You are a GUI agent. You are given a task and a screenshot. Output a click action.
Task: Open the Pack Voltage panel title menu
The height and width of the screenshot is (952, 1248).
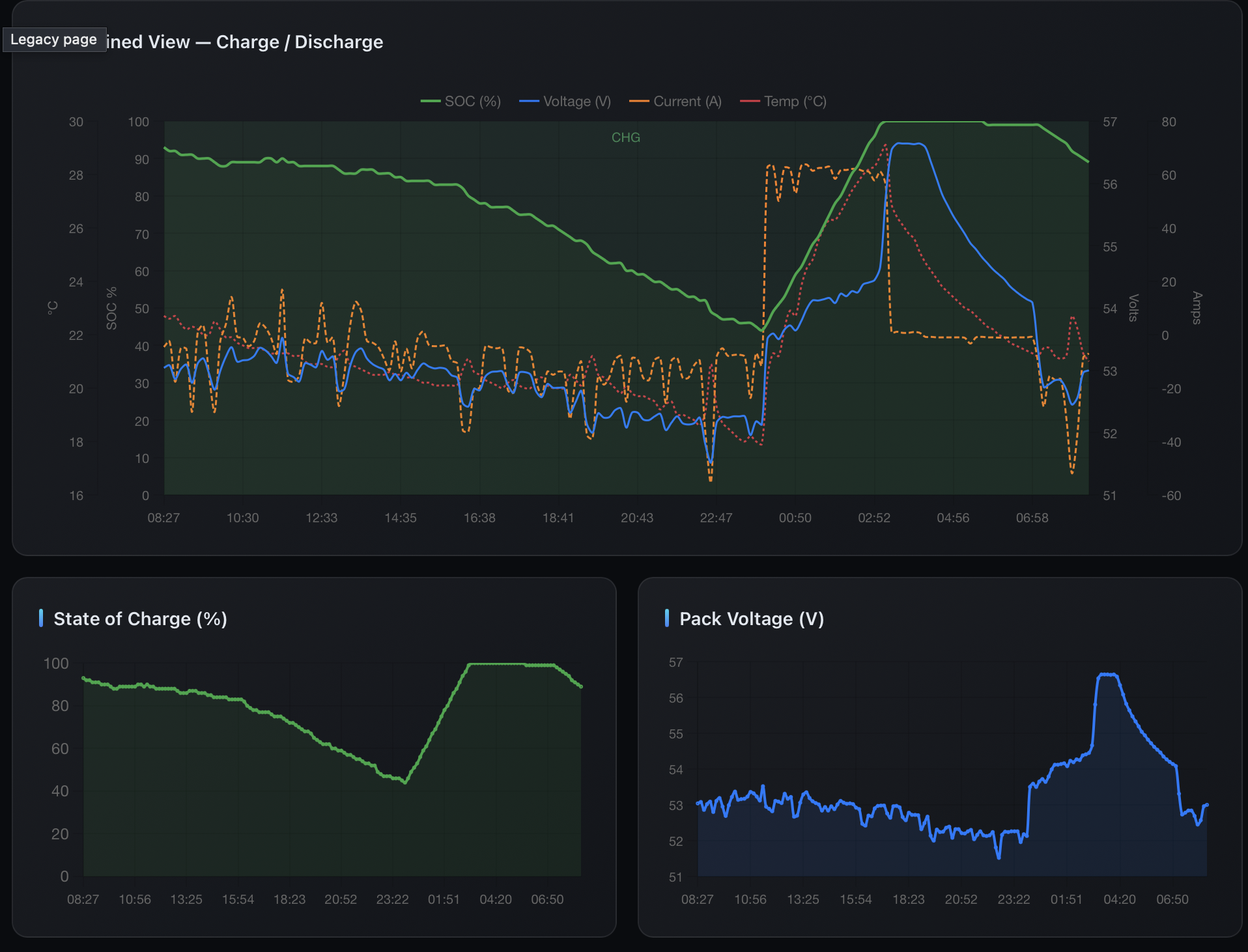tap(752, 619)
